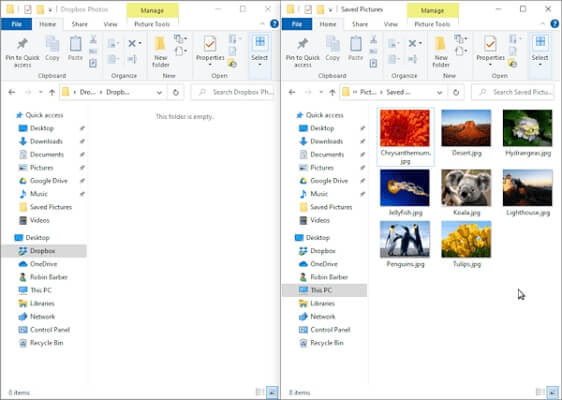The height and width of the screenshot is (400, 562).
Task: Switch to View tab in Dropbox Photos window
Action: (x=110, y=24)
